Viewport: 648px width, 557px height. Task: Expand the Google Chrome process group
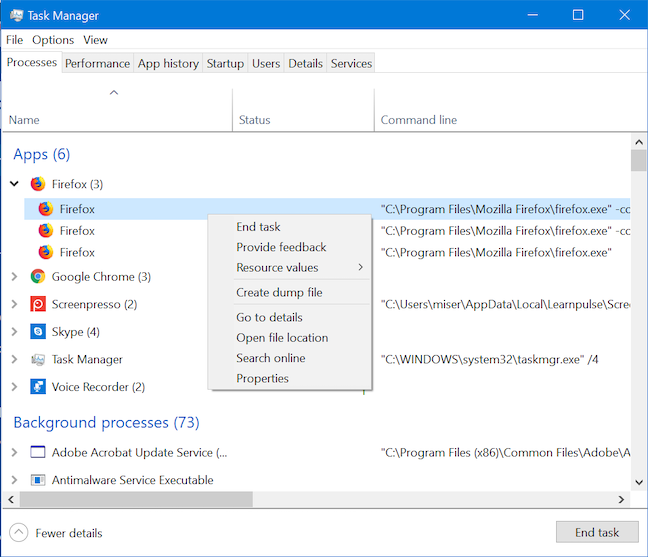tap(14, 277)
